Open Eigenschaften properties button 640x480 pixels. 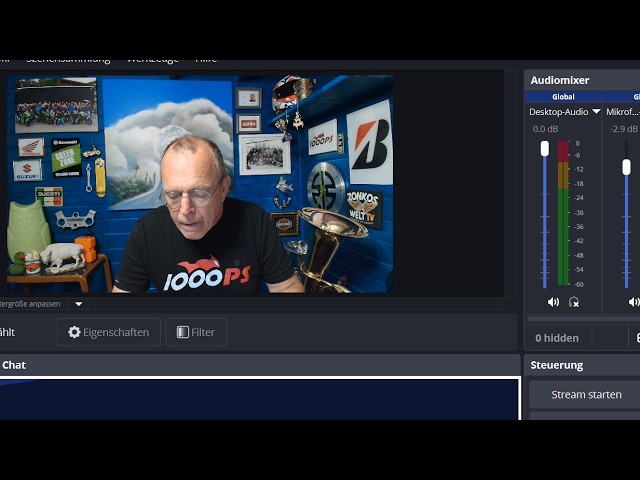(x=109, y=332)
